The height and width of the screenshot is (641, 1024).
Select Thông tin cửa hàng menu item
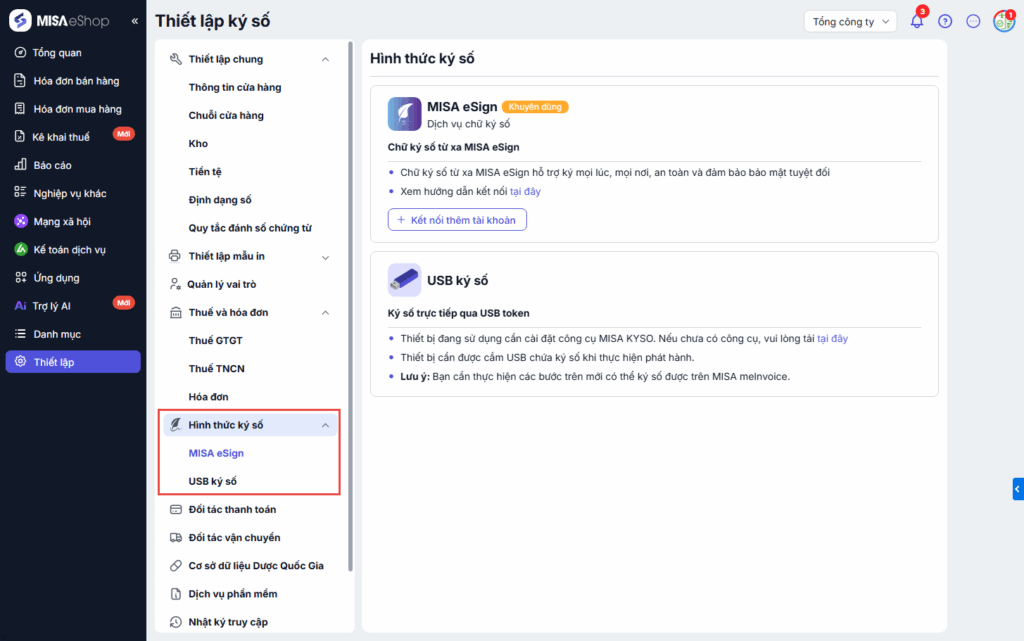point(234,87)
